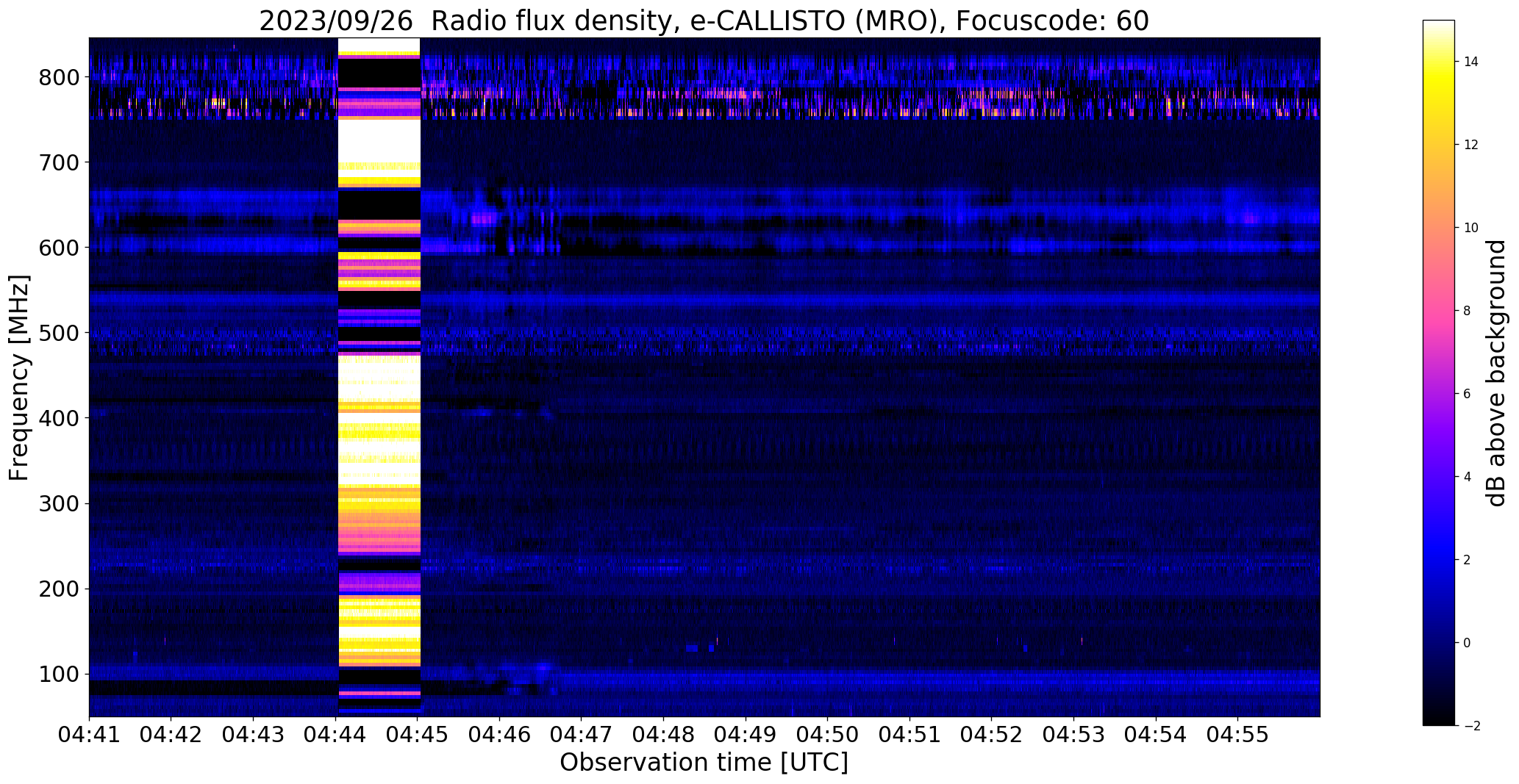Screen dimensions: 1519x784
Task: Click the 'Frequency [MHz]' y-axis label
Action: pos(20,378)
